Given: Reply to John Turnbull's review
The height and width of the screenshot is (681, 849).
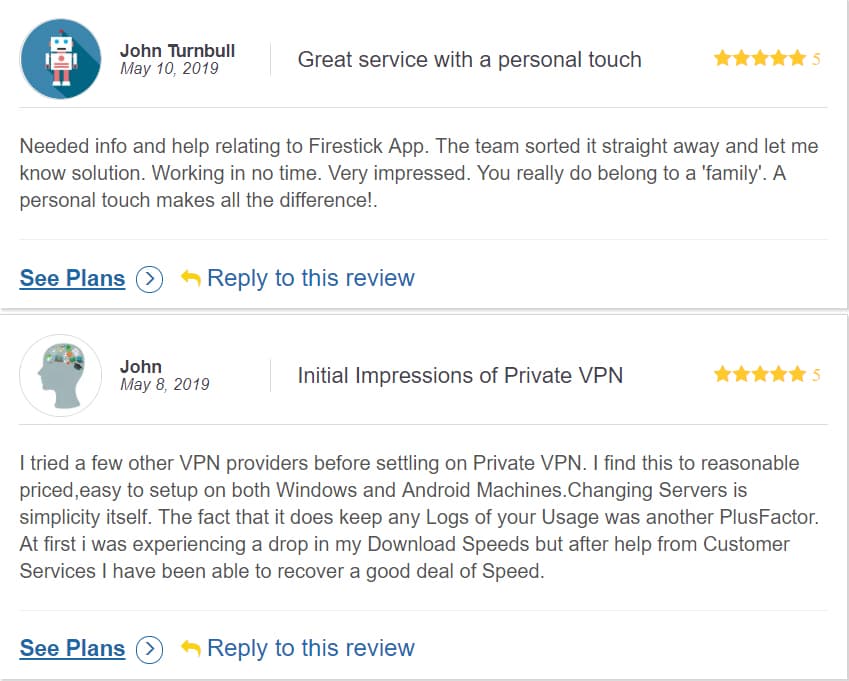Looking at the screenshot, I should coord(310,278).
